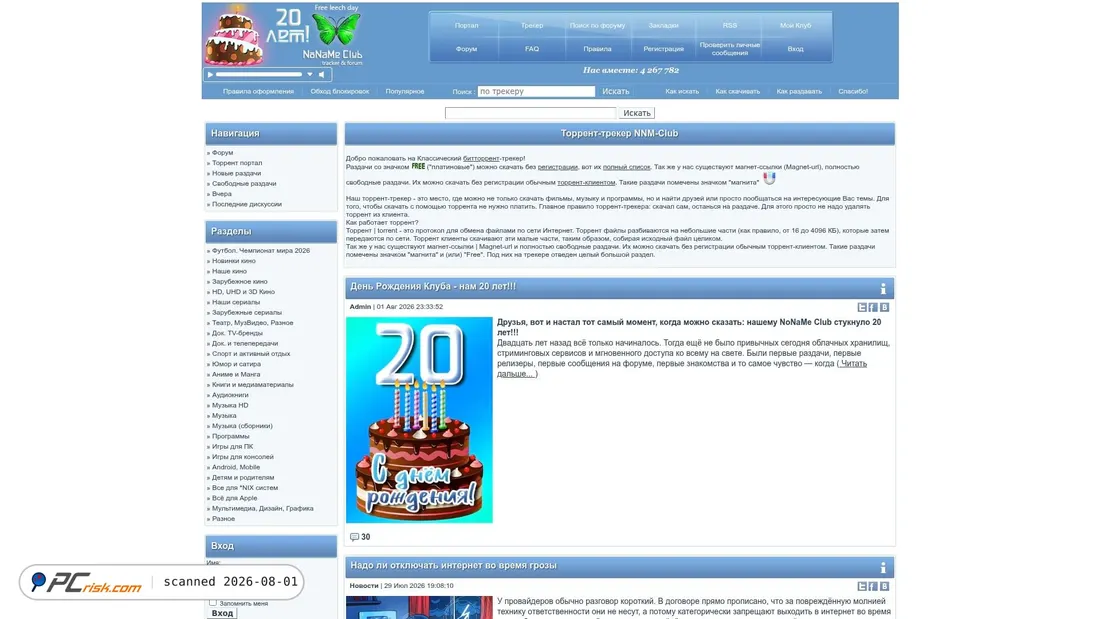Open the FAQ menu item
The width and height of the screenshot is (1100, 619).
pyautogui.click(x=532, y=49)
